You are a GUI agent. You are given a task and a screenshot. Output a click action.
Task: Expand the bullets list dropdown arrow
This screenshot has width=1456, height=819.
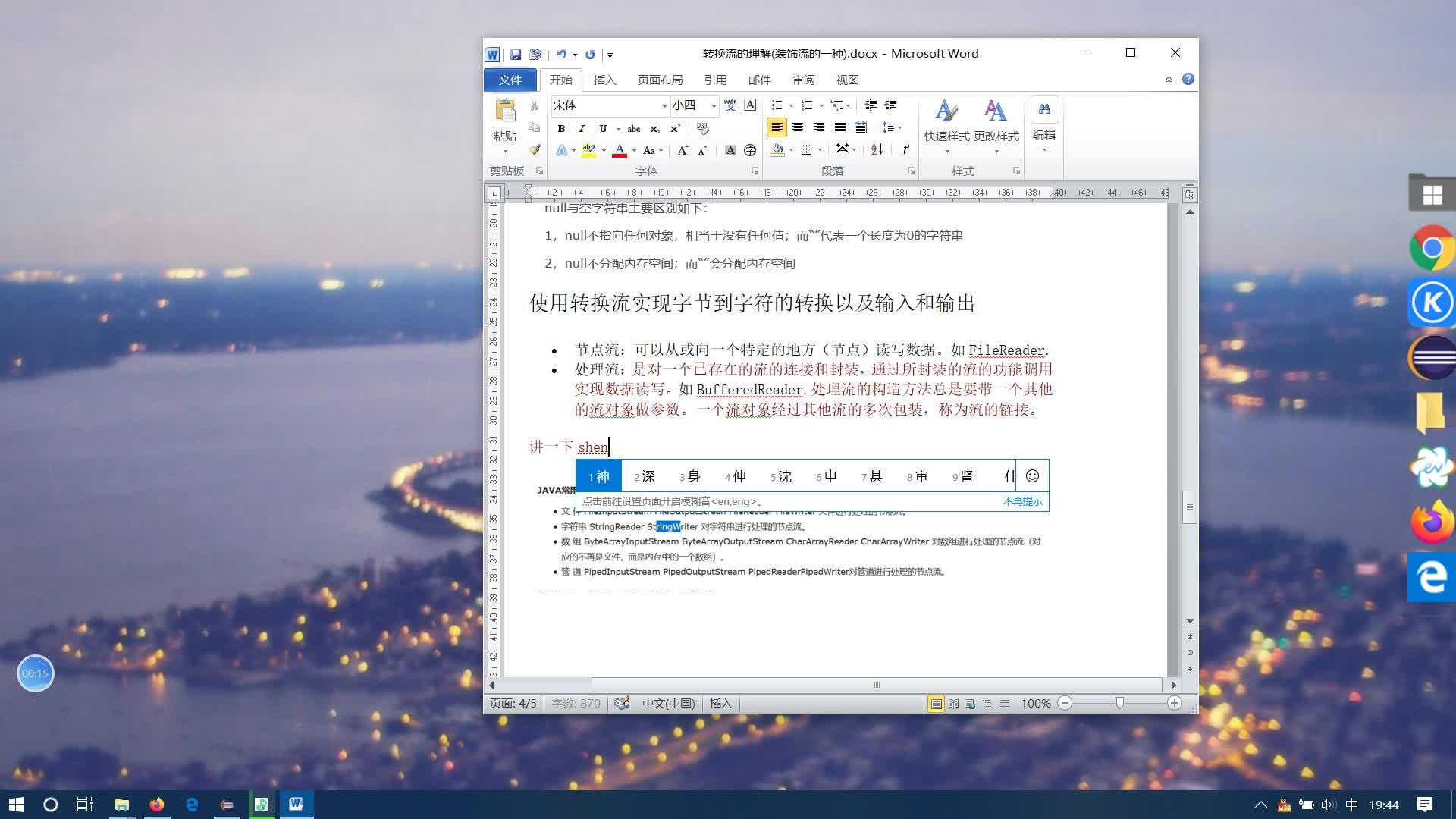(791, 105)
